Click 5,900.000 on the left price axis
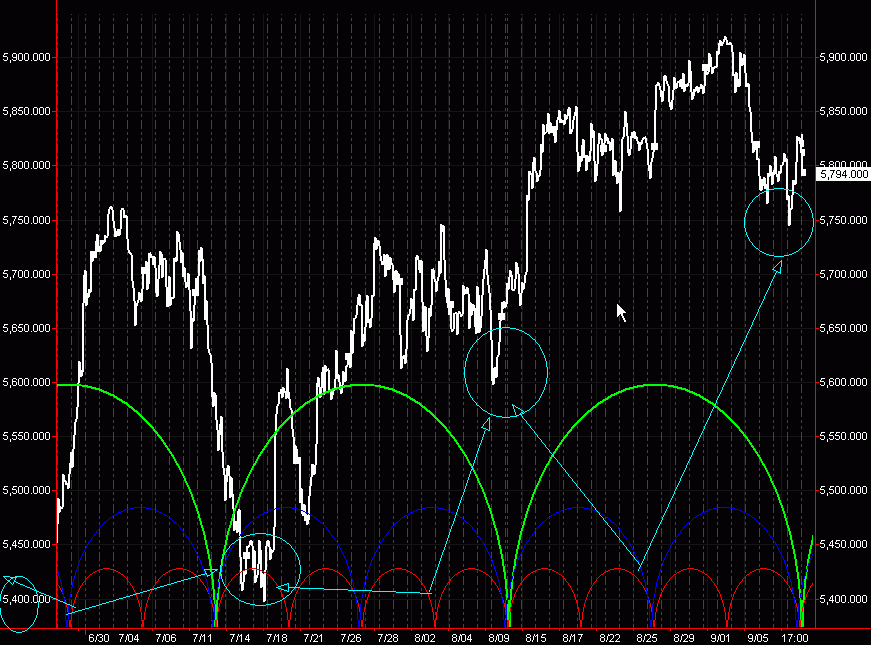 click(27, 57)
